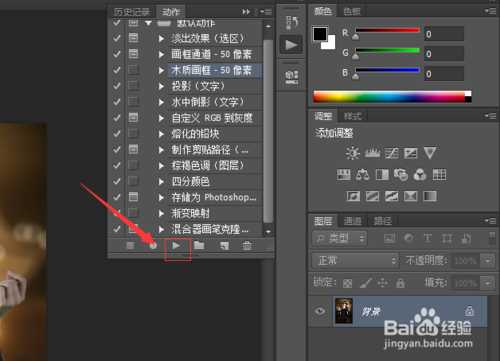
Task: Open the blend mode 正常 dropdown
Action: coord(355,260)
